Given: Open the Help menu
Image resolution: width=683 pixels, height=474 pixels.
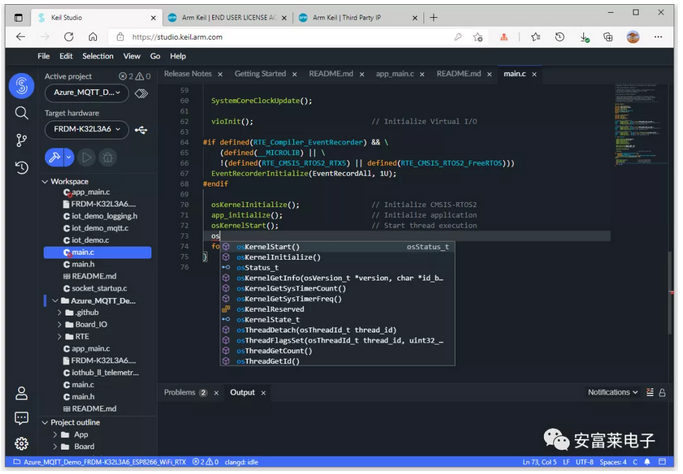Looking at the screenshot, I should pyautogui.click(x=178, y=56).
